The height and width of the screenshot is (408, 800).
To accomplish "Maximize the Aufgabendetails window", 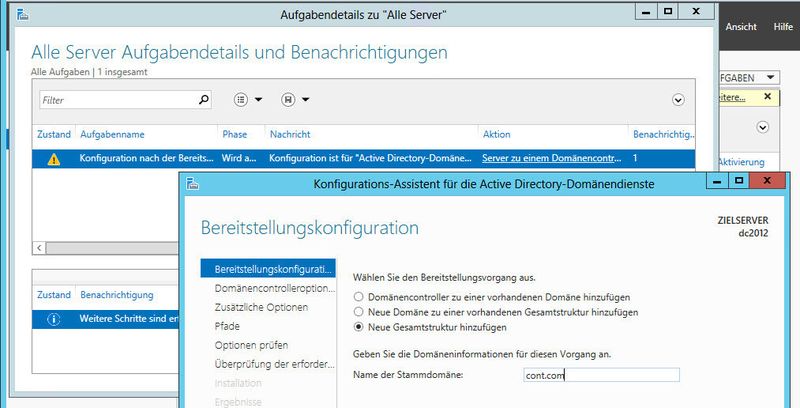I will tap(668, 11).
